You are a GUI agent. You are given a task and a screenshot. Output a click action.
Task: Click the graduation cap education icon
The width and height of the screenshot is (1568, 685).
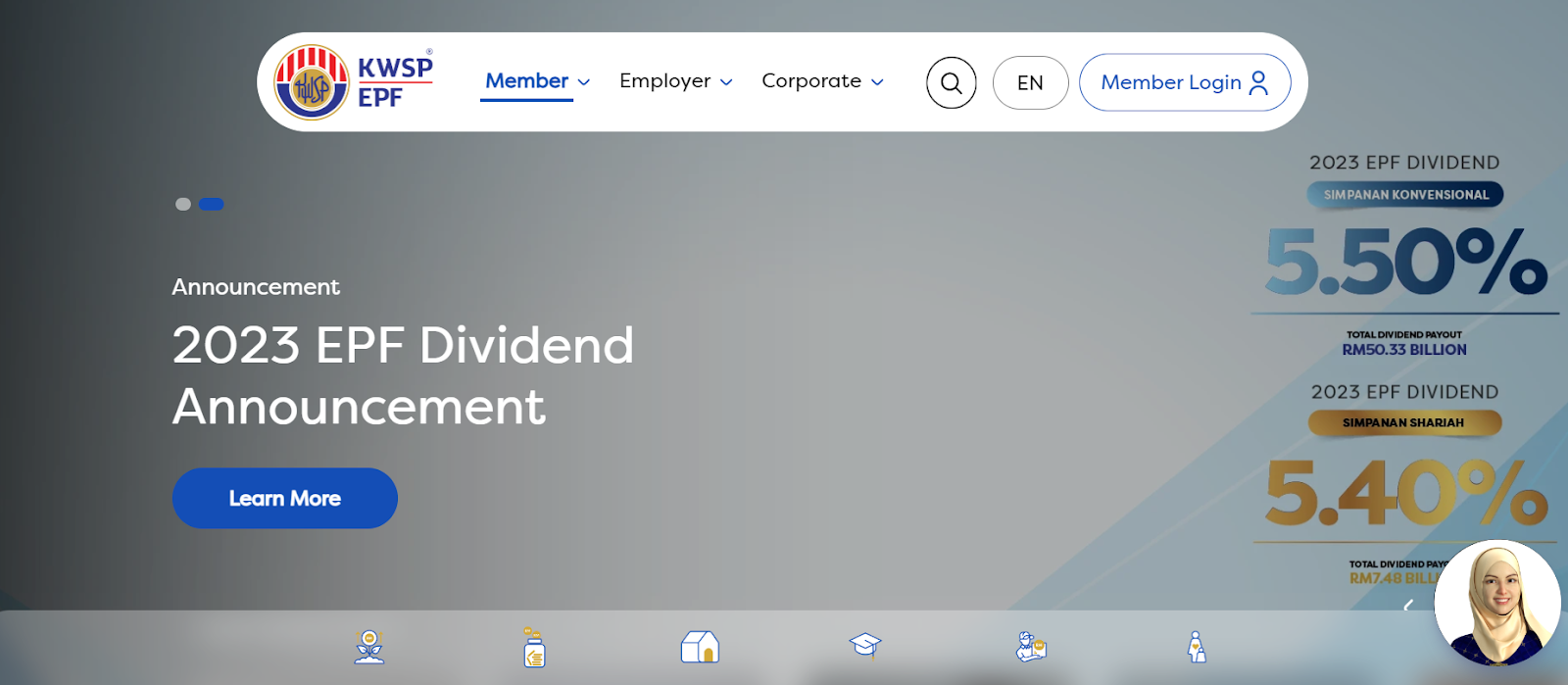(865, 645)
